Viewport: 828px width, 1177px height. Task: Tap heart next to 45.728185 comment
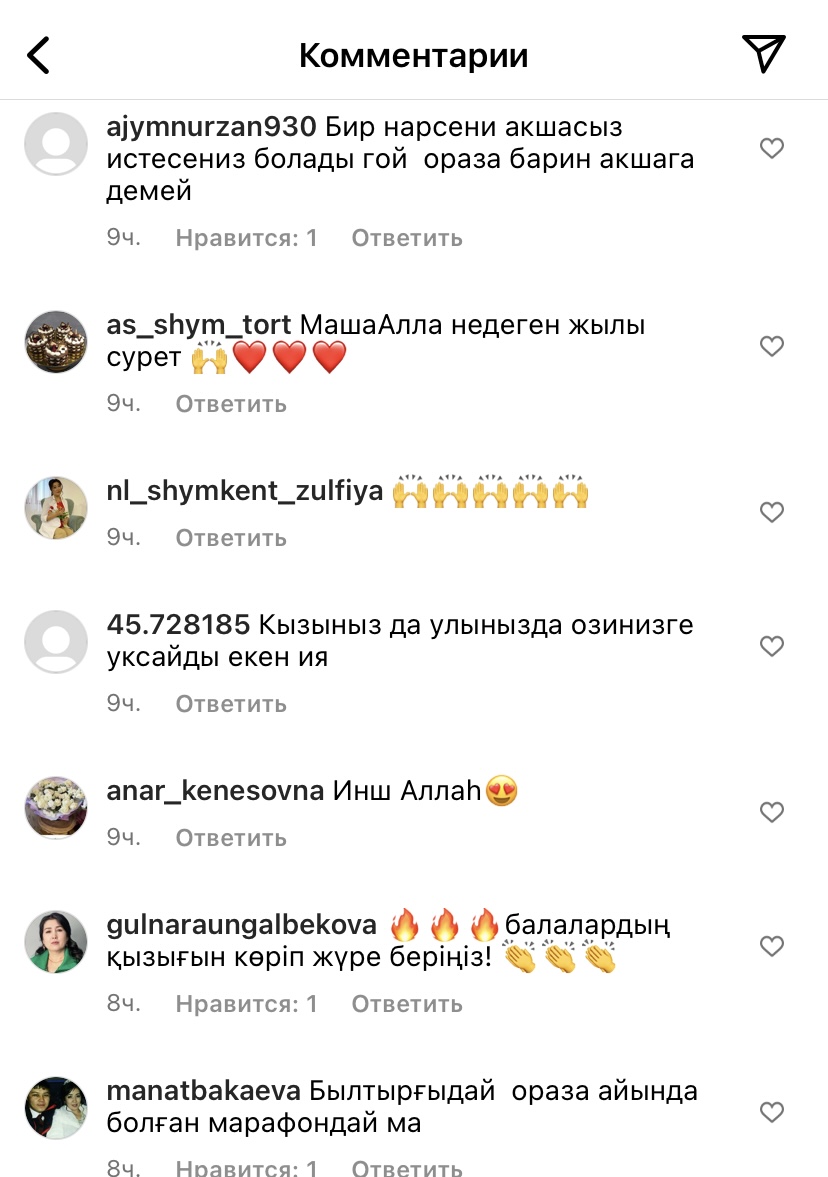click(x=772, y=646)
